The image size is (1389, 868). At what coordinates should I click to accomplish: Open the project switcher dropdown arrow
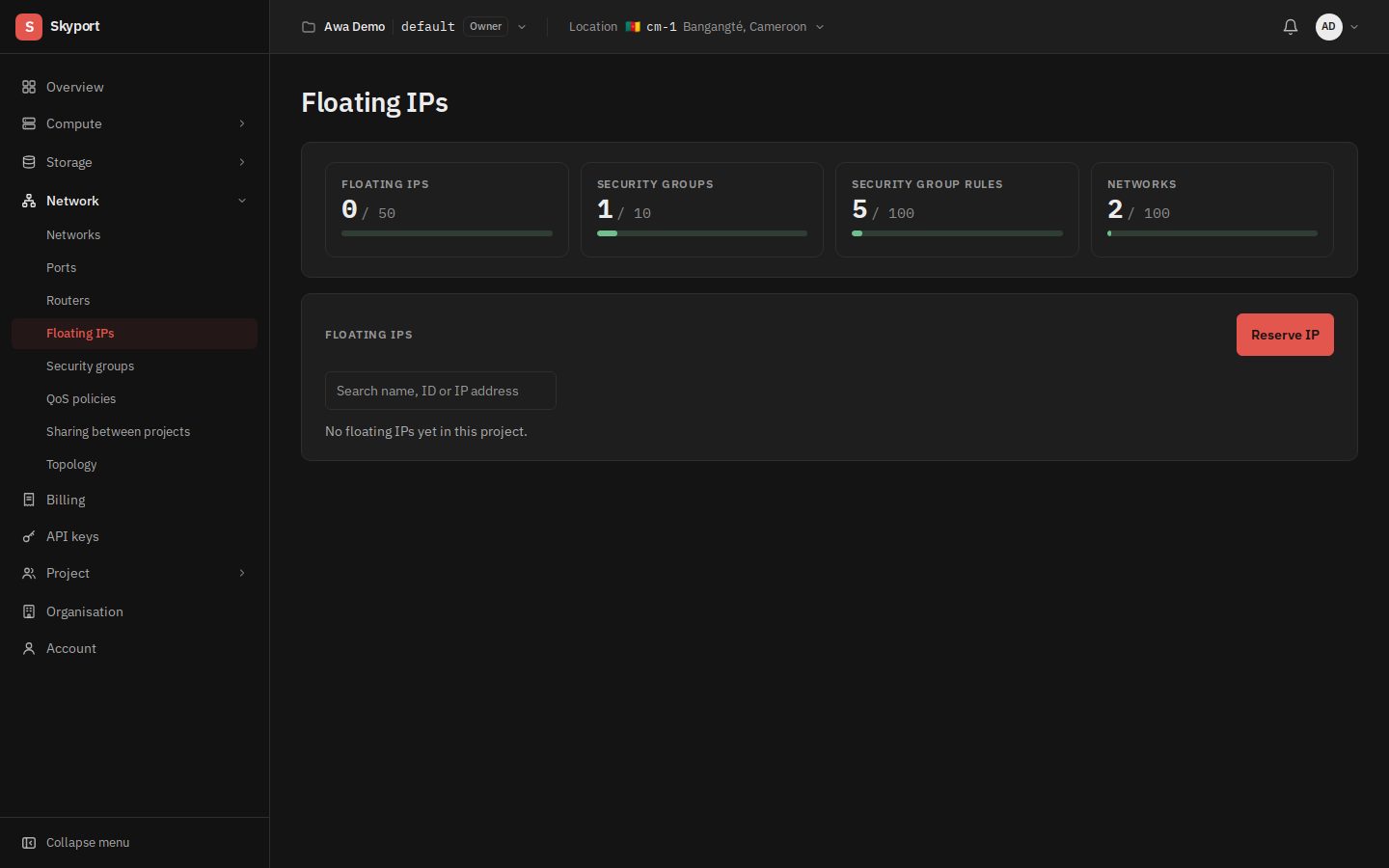point(522,27)
